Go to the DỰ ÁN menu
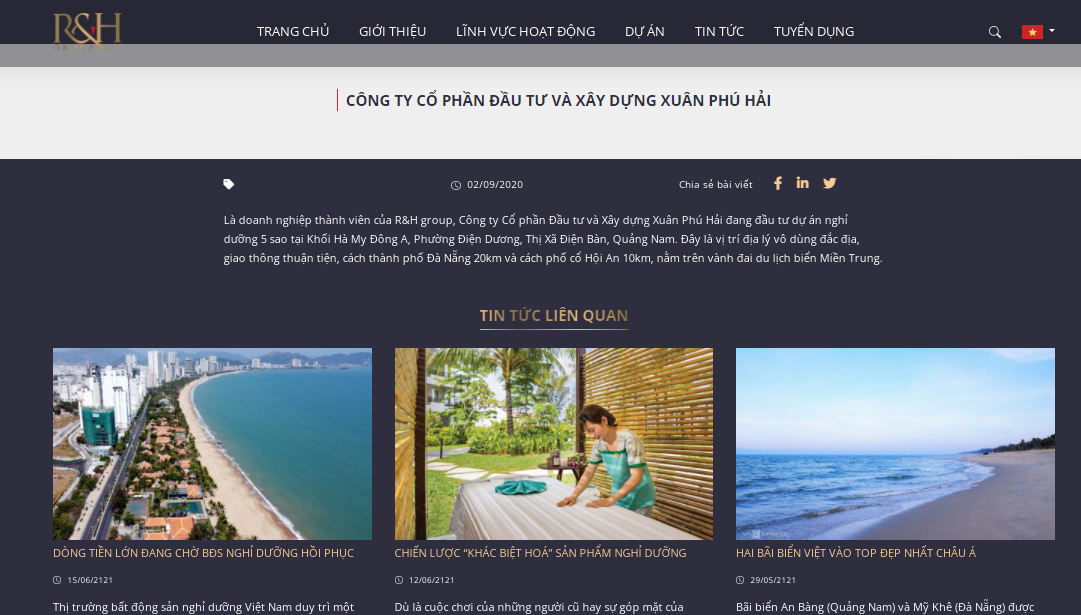Screen dimensions: 1081x615 coord(645,32)
